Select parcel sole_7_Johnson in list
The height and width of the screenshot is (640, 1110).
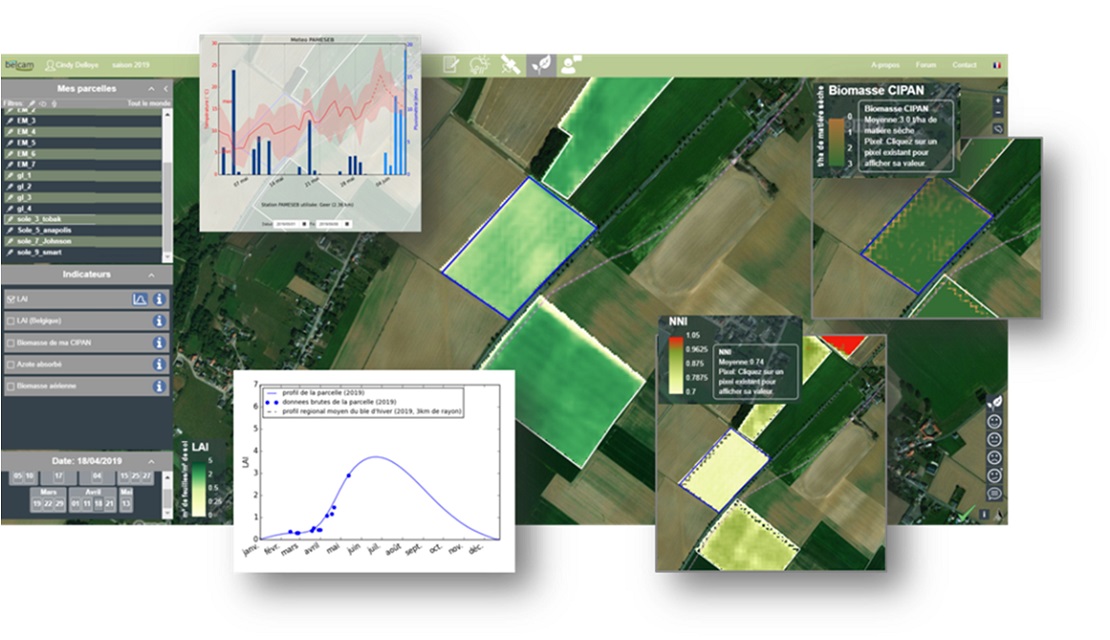(x=82, y=241)
